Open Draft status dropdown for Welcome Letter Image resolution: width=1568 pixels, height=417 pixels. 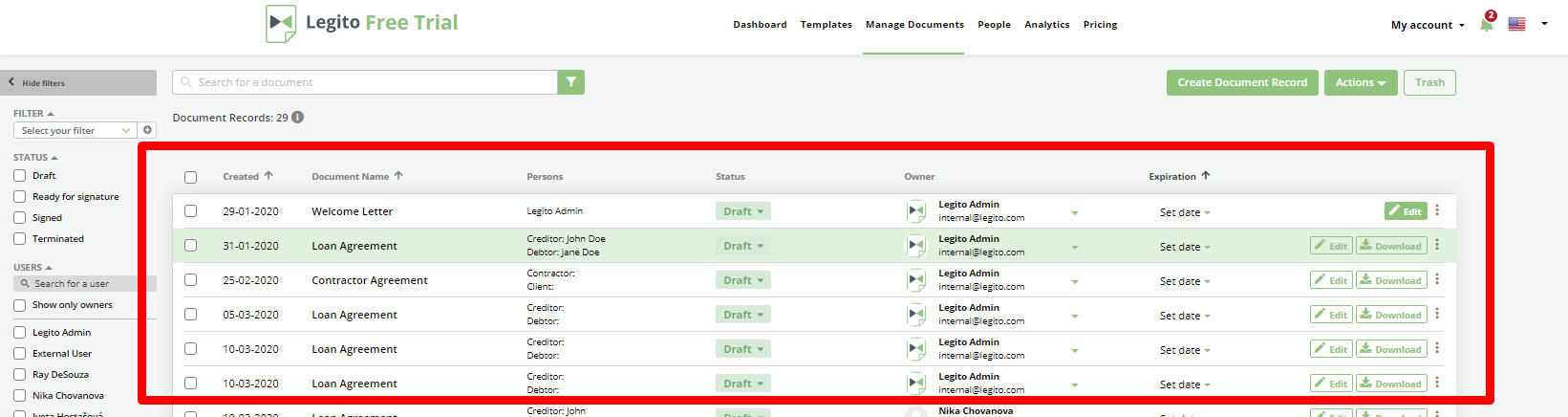point(742,211)
